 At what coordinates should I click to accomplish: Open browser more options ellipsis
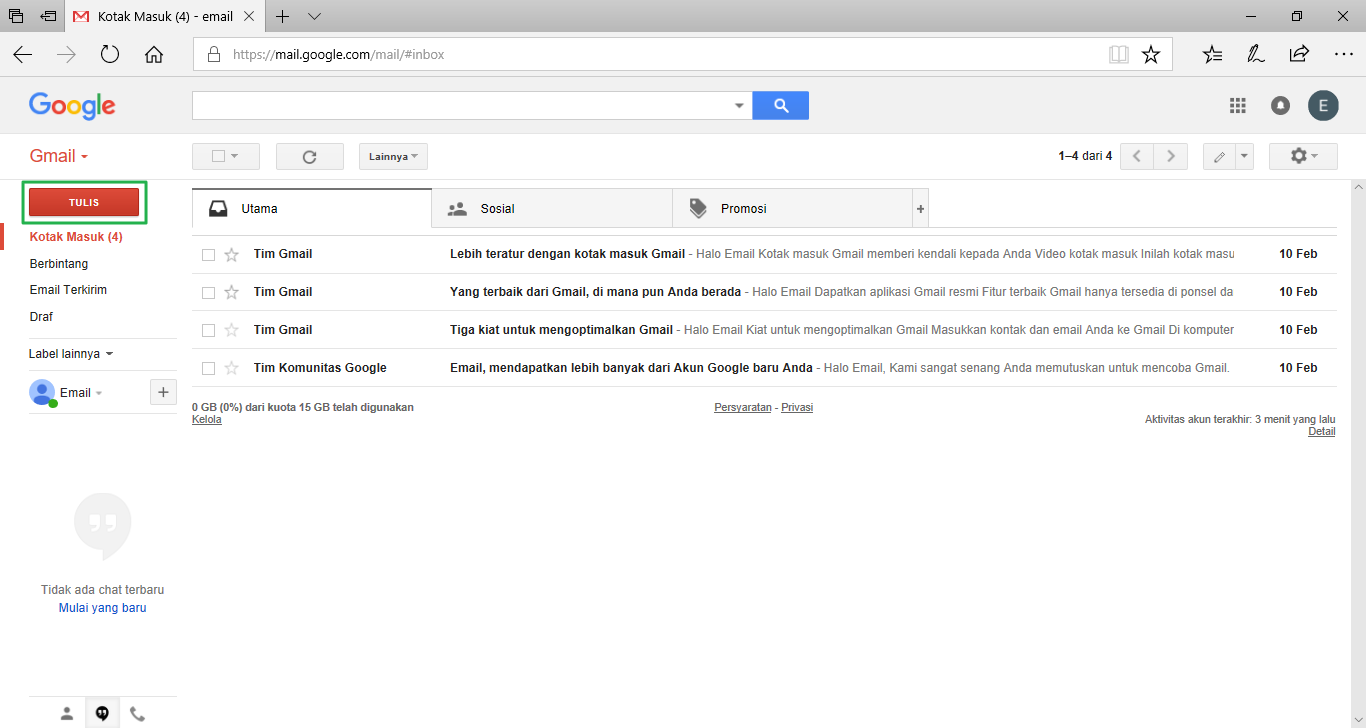coord(1343,55)
